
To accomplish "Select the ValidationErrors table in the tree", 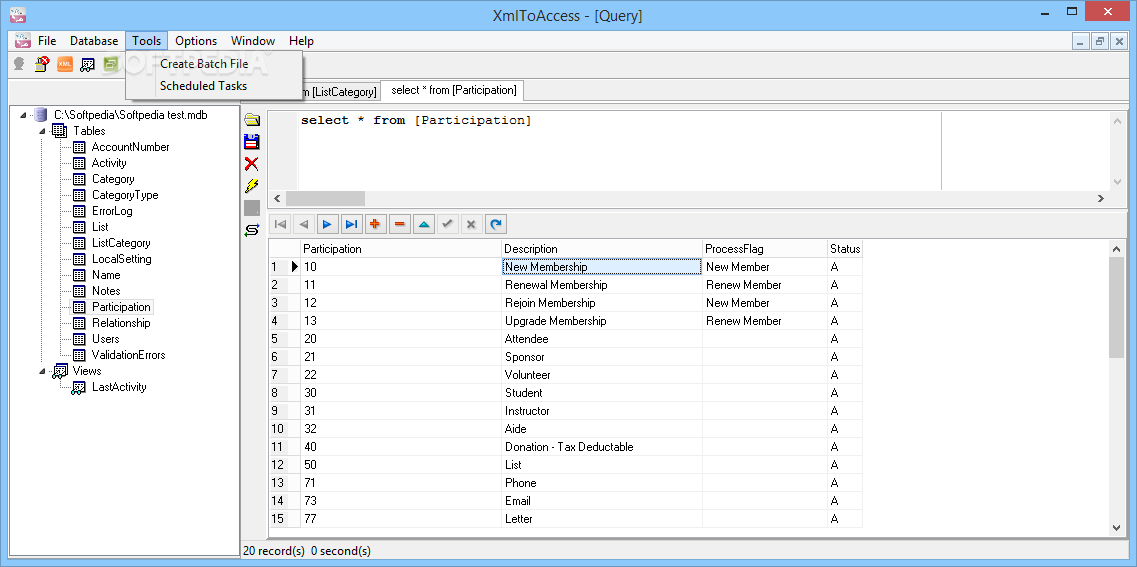I will [x=128, y=355].
